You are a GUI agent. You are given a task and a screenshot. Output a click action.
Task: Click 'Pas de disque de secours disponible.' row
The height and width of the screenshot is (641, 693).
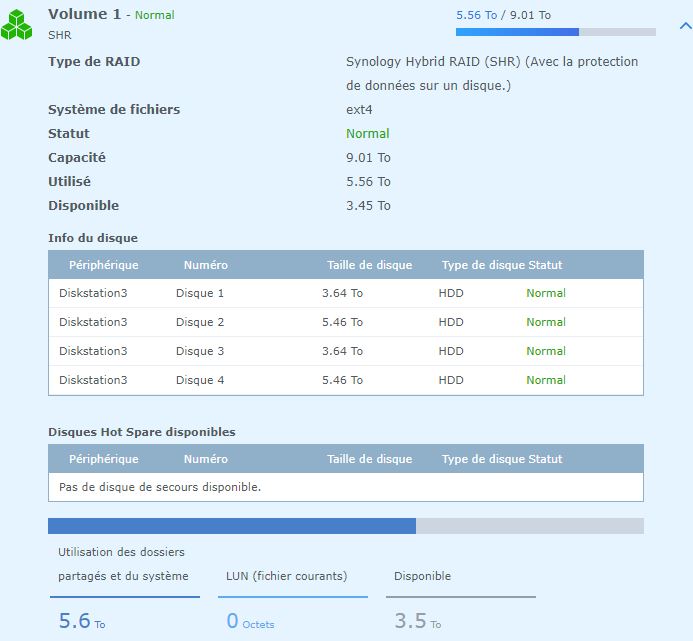(x=346, y=487)
